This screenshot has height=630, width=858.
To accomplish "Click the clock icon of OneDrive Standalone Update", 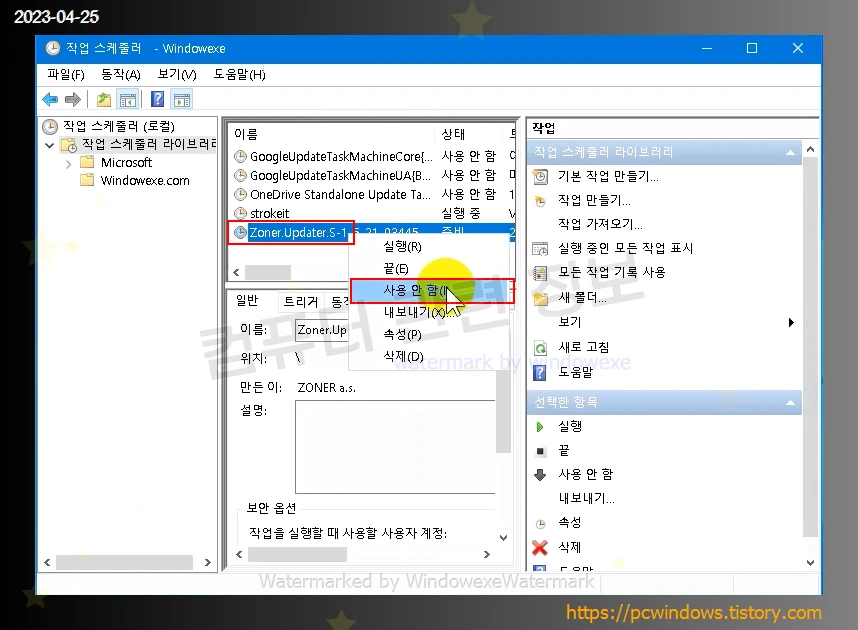I will click(240, 194).
